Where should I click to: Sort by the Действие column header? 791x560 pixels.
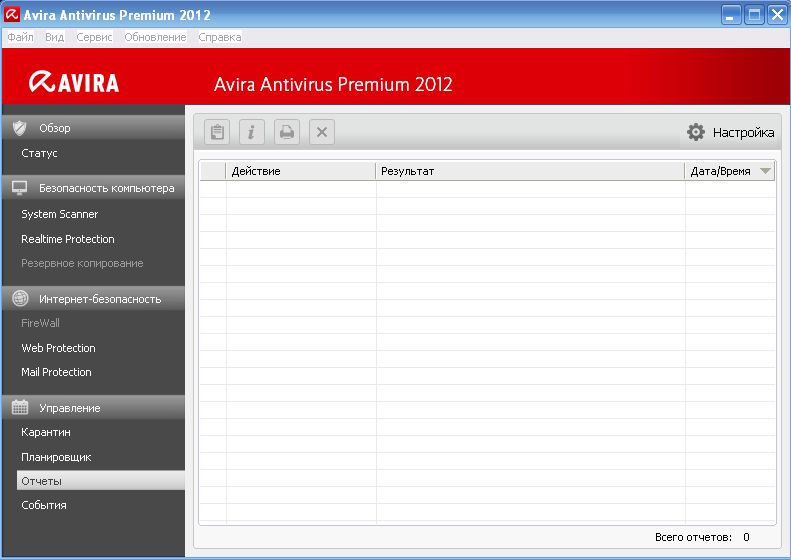[301, 171]
